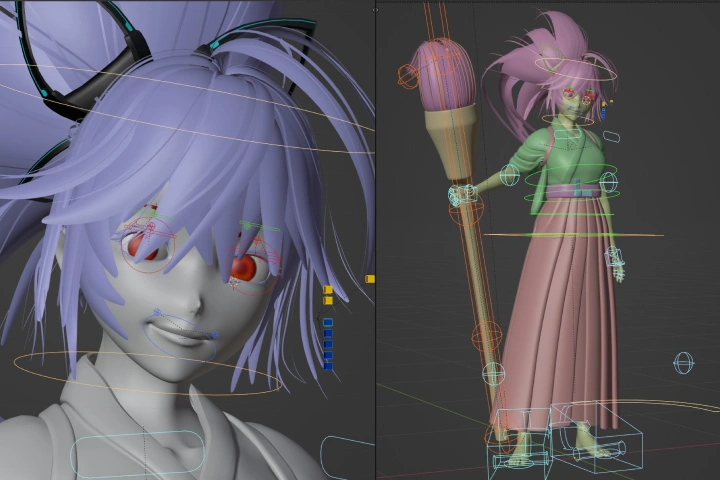Select the green eyebrow bar above the right-side eye

(259, 226)
